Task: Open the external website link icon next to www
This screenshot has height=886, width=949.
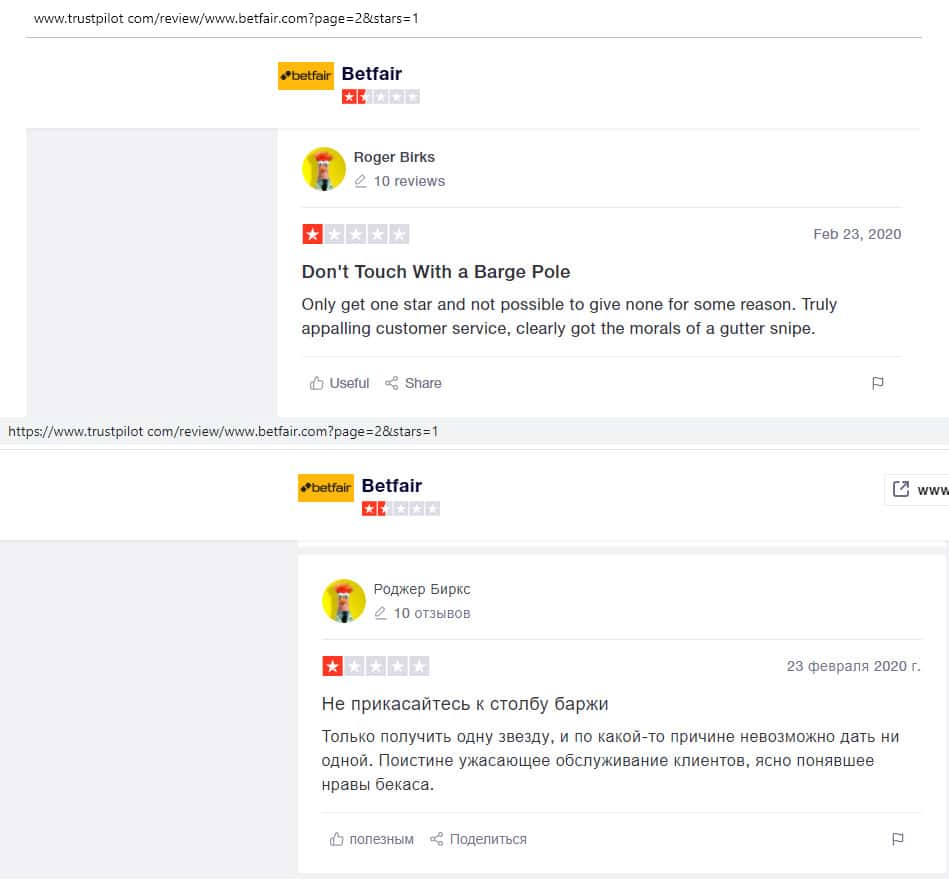Action: pos(901,489)
